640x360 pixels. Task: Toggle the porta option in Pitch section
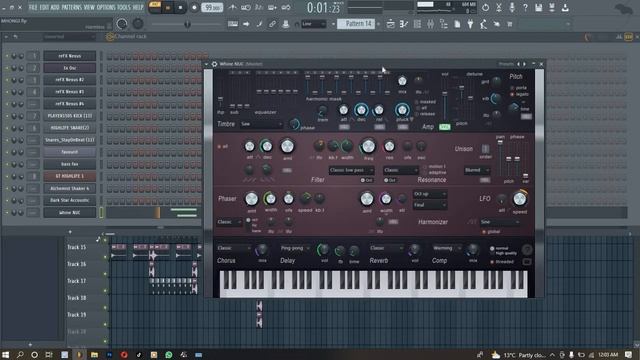[x=519, y=87]
